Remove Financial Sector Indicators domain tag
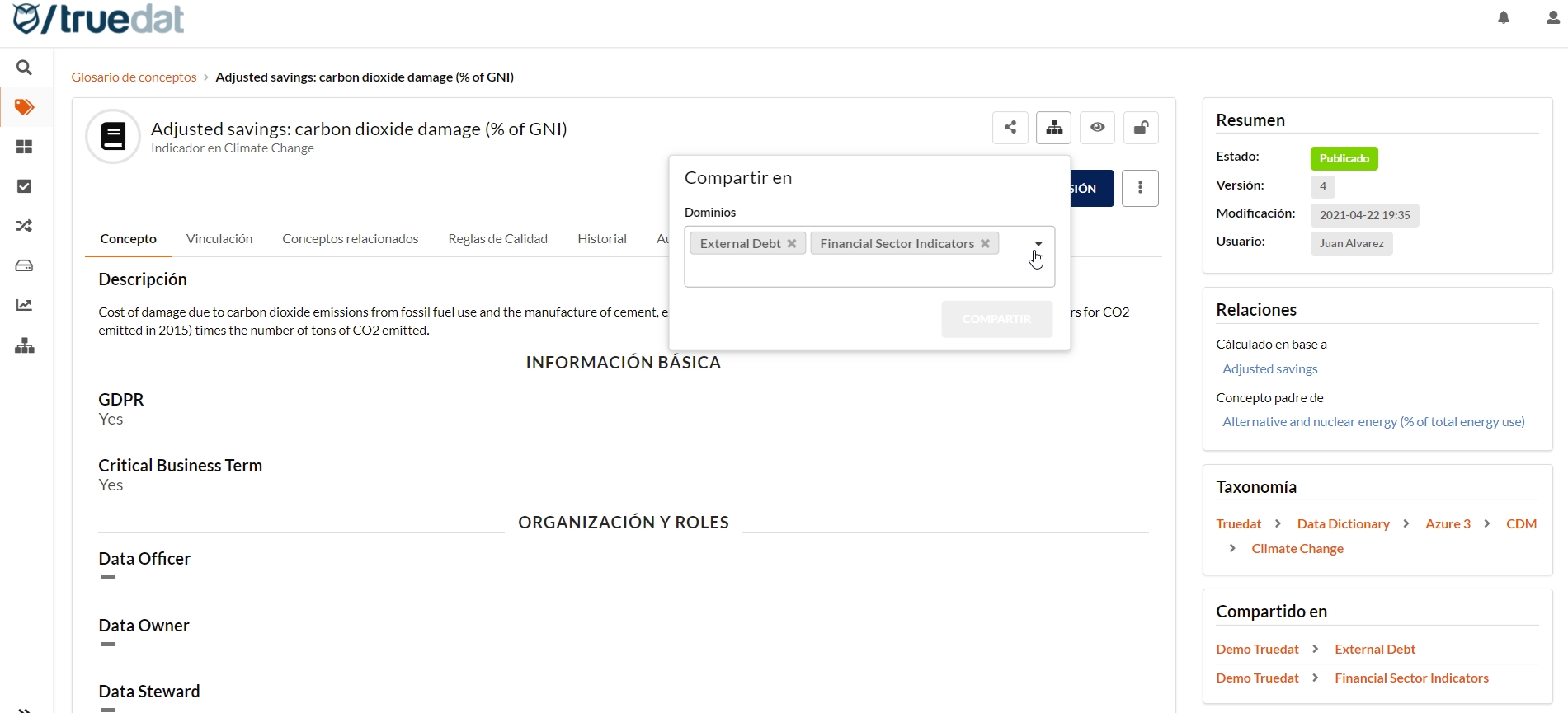 [x=985, y=244]
